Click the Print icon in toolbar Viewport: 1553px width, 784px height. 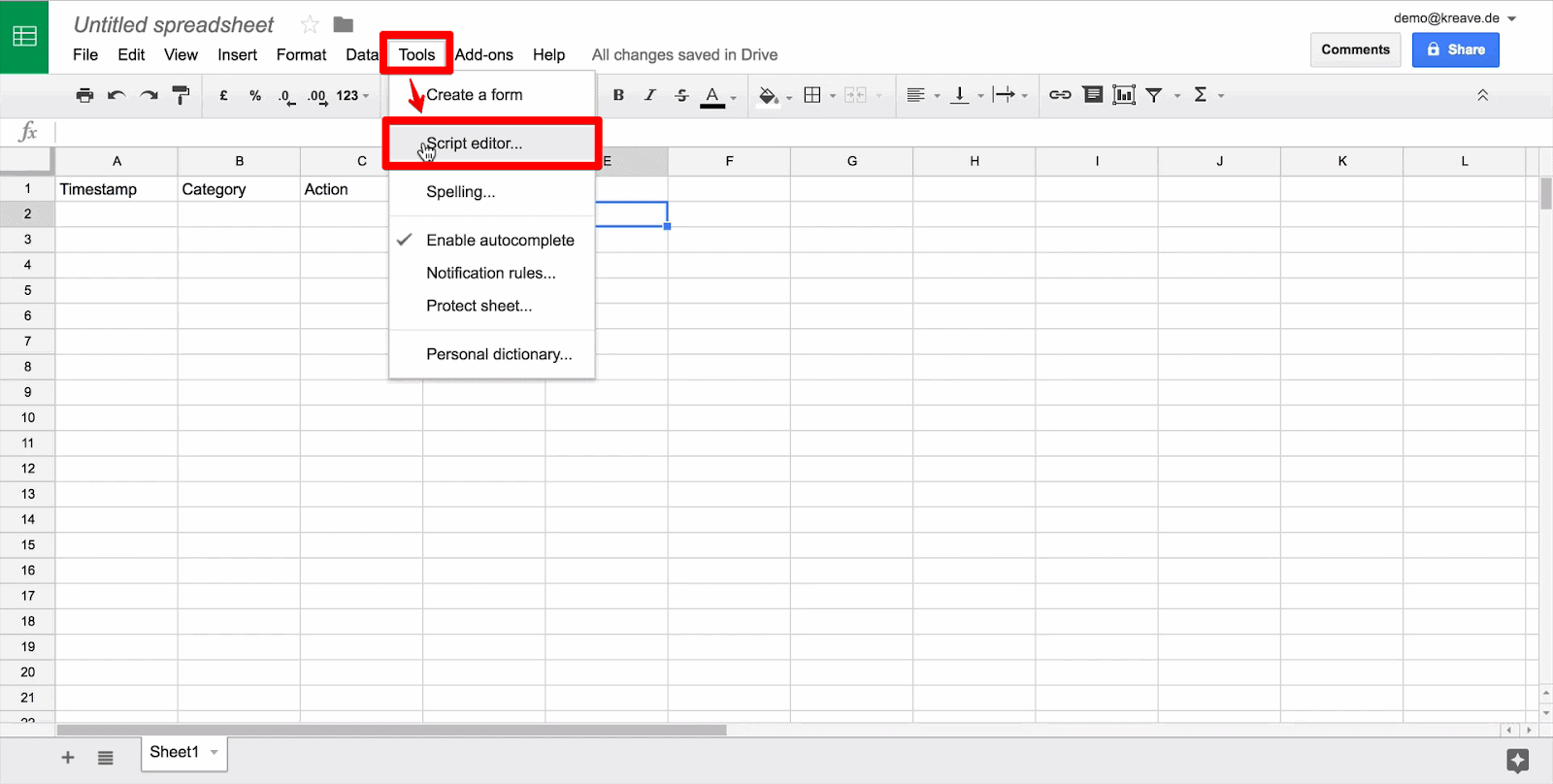click(84, 95)
